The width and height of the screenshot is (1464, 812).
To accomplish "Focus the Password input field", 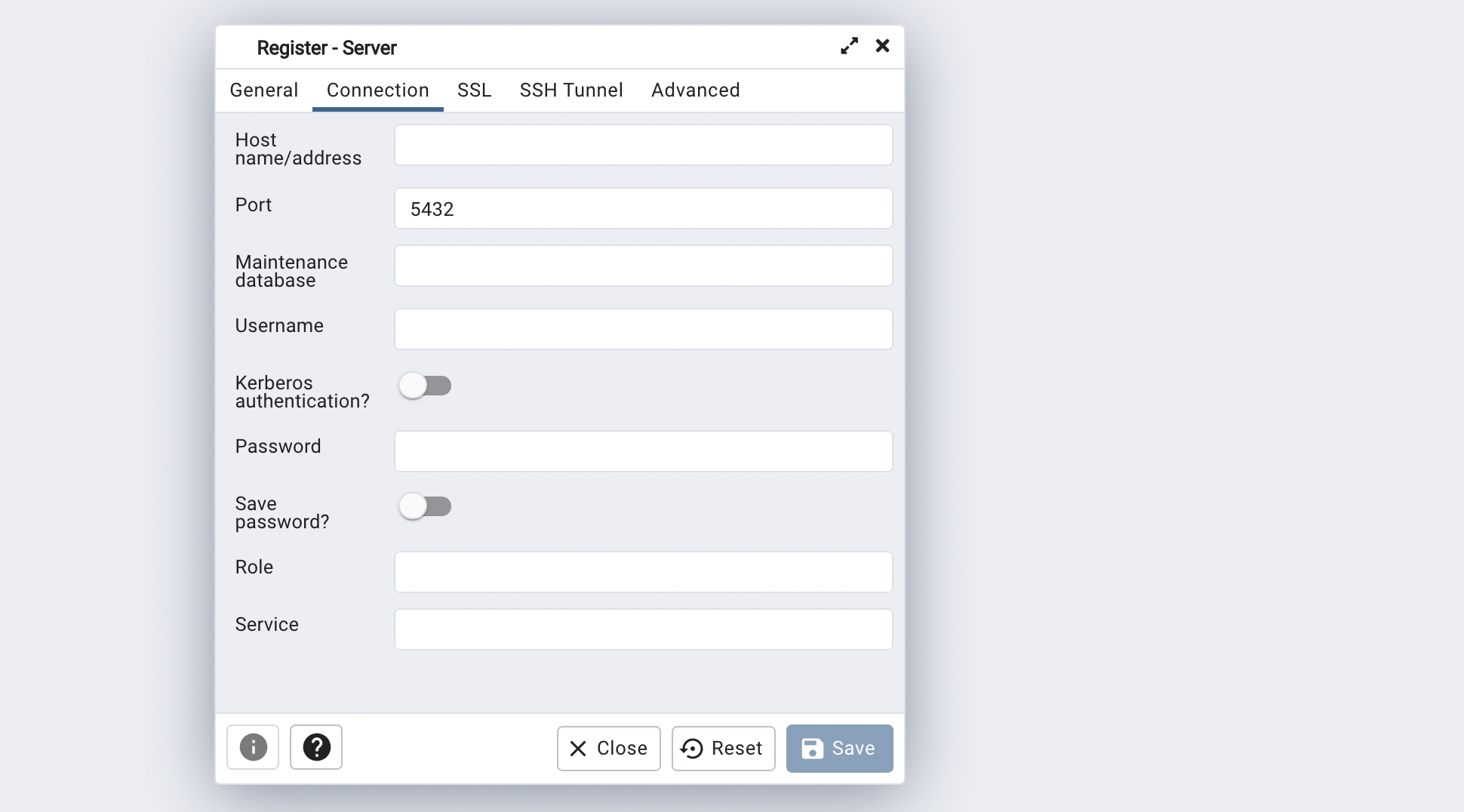I will tap(643, 451).
